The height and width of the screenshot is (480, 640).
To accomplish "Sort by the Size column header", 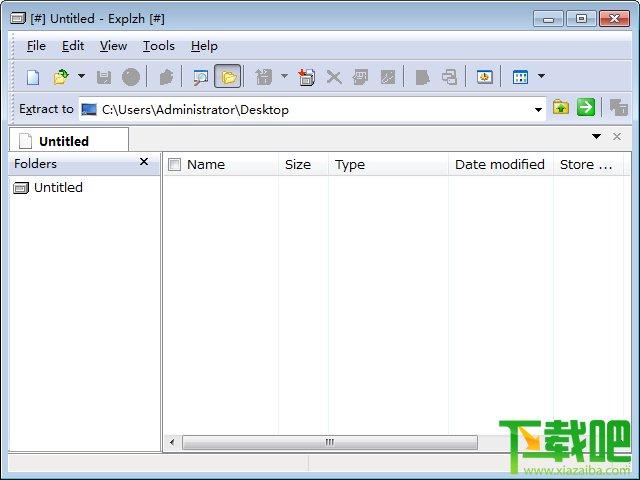I will (303, 164).
